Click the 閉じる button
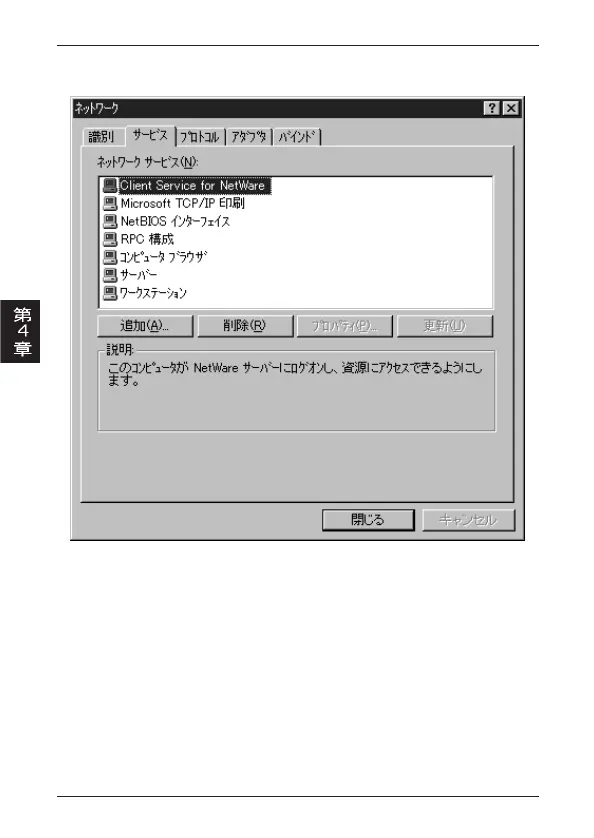The width and height of the screenshot is (594, 838). (368, 520)
